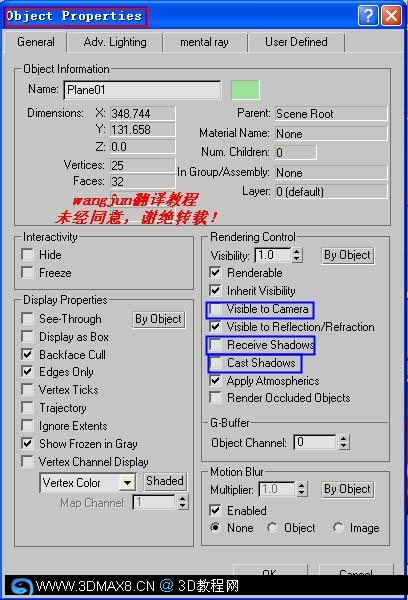Enable Receive Shadows checkbox
This screenshot has height=600, width=408.
[215, 344]
